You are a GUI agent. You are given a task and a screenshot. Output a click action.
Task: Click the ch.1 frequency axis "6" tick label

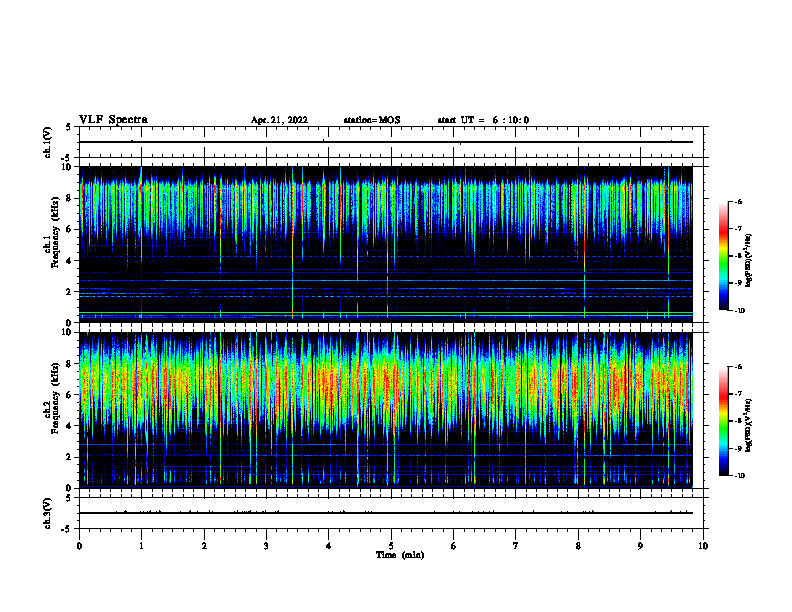coord(69,229)
